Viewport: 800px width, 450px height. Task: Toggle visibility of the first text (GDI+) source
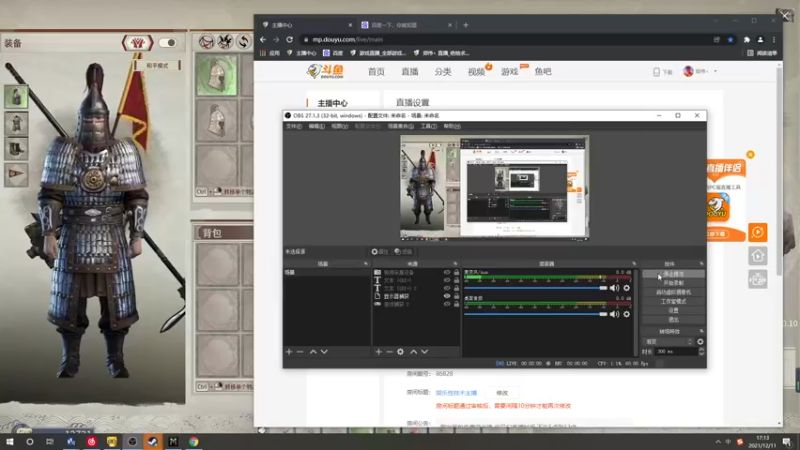click(447, 280)
